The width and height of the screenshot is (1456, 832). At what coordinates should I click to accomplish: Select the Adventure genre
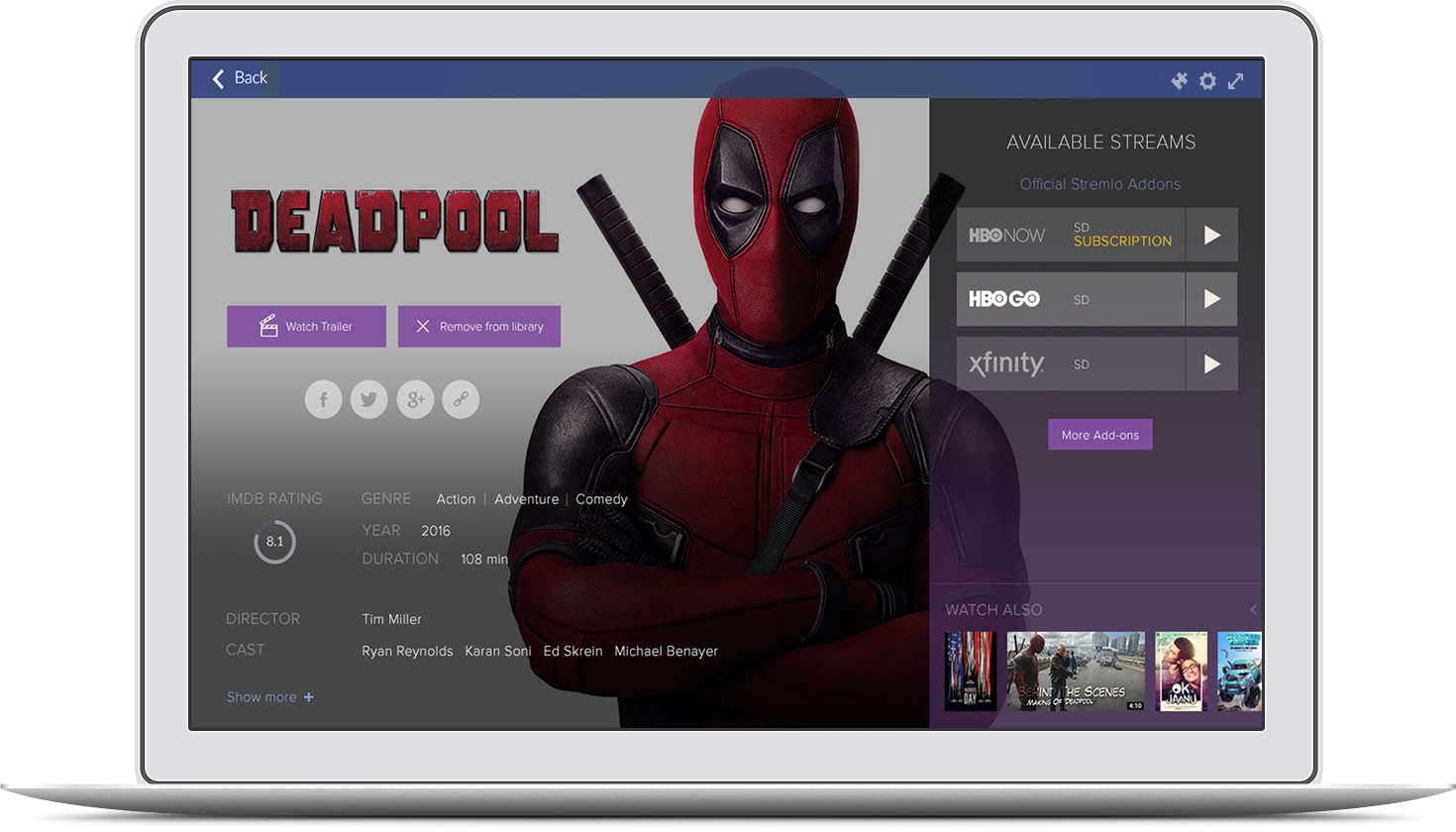526,499
